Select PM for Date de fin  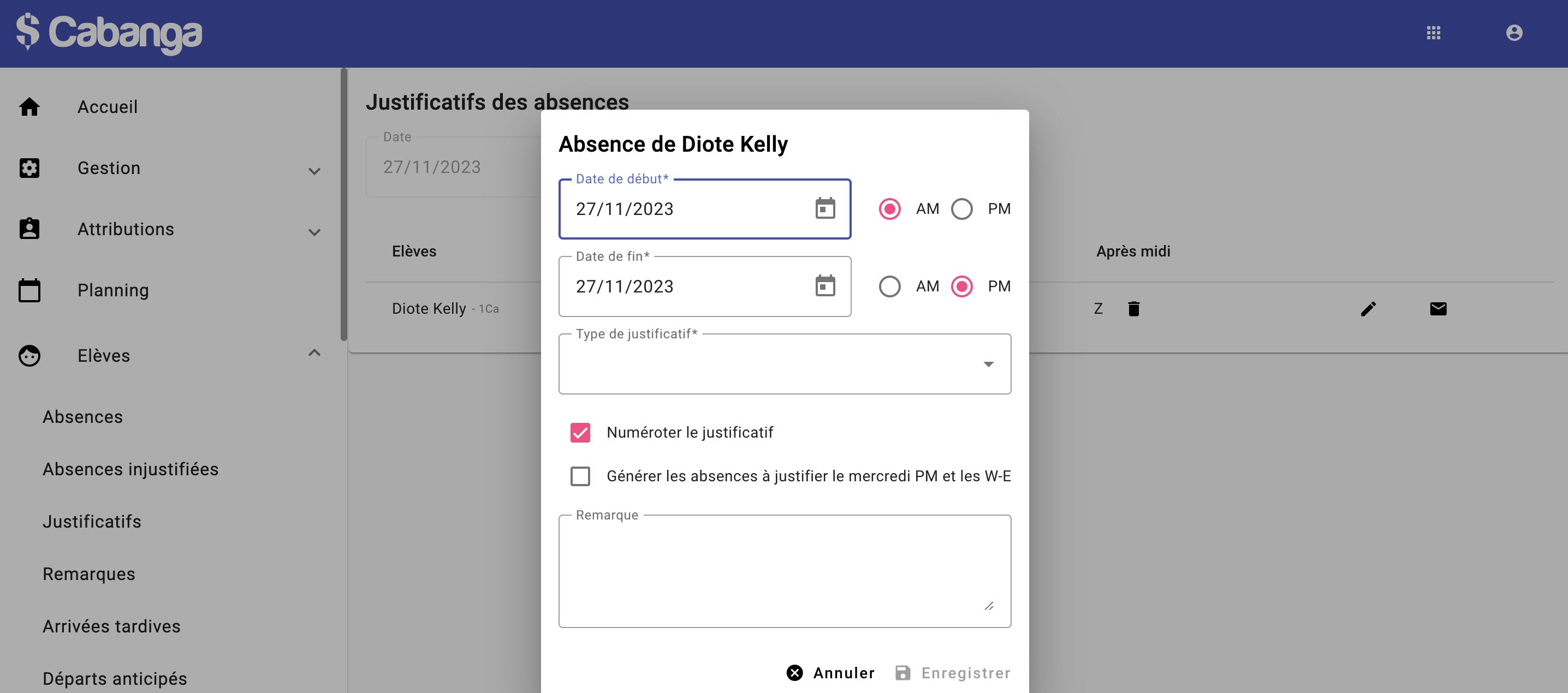961,286
